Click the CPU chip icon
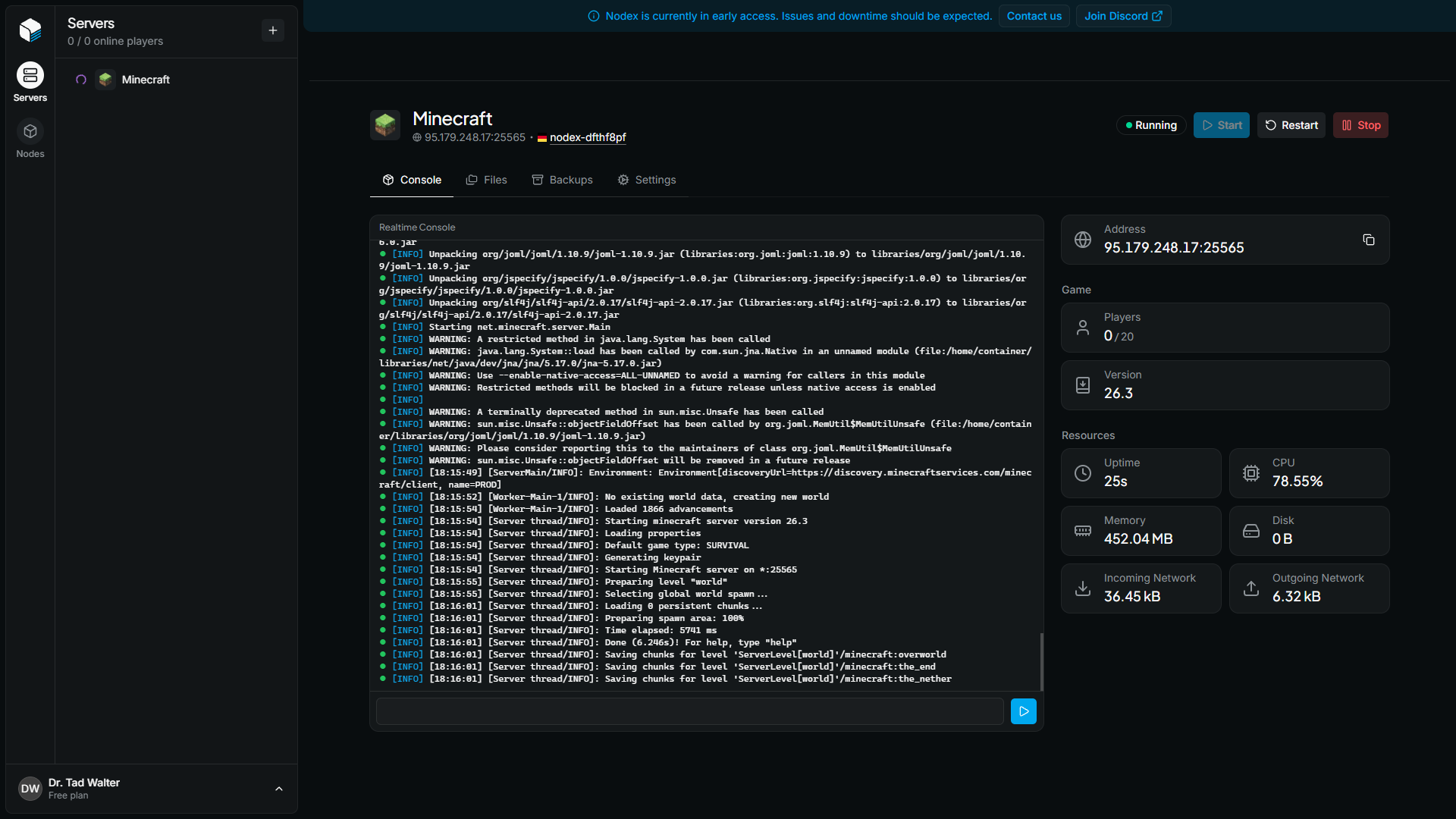The image size is (1456, 819). pyautogui.click(x=1251, y=473)
